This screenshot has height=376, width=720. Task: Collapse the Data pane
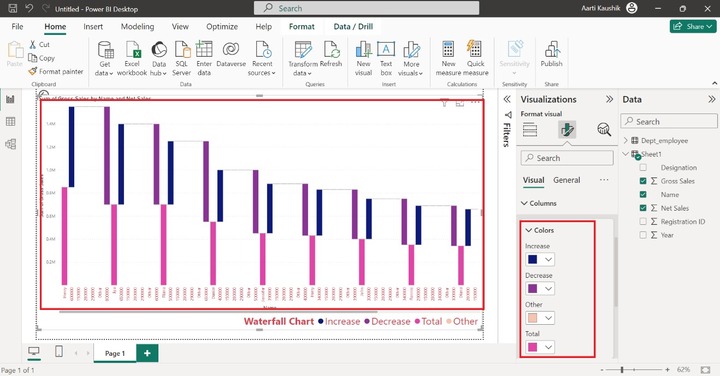click(712, 99)
